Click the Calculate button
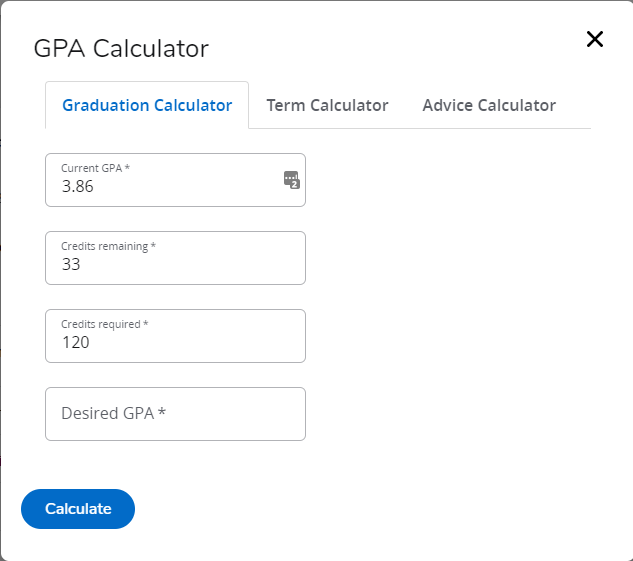The height and width of the screenshot is (561, 633). click(x=78, y=509)
